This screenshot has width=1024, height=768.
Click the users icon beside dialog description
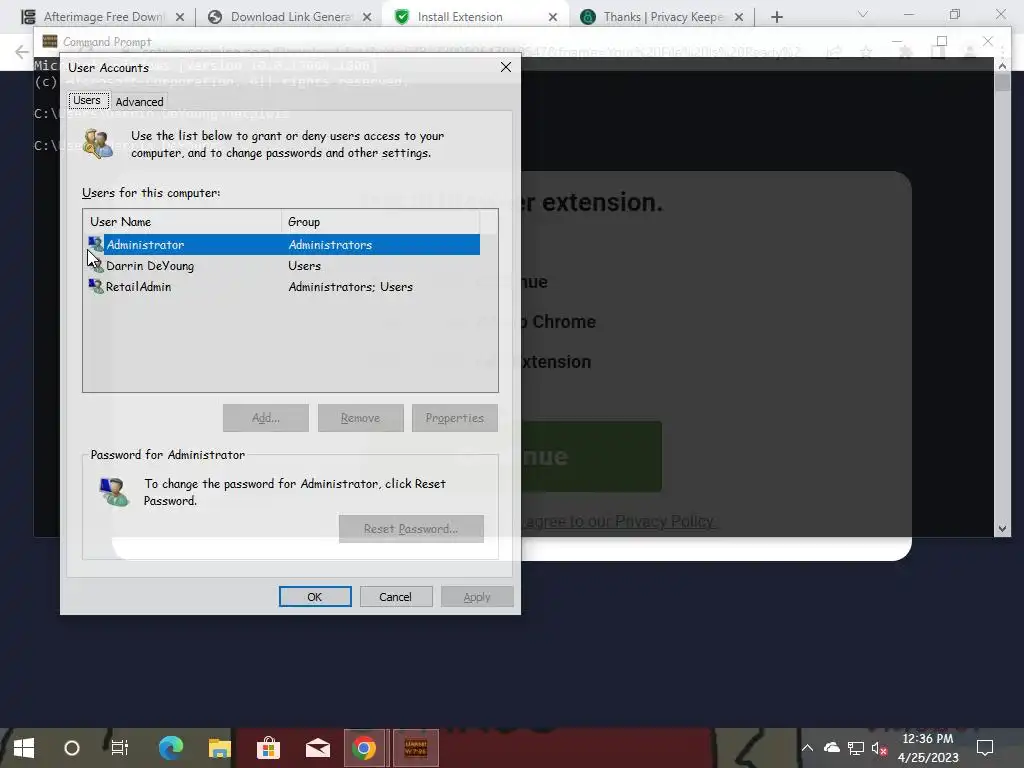click(98, 144)
